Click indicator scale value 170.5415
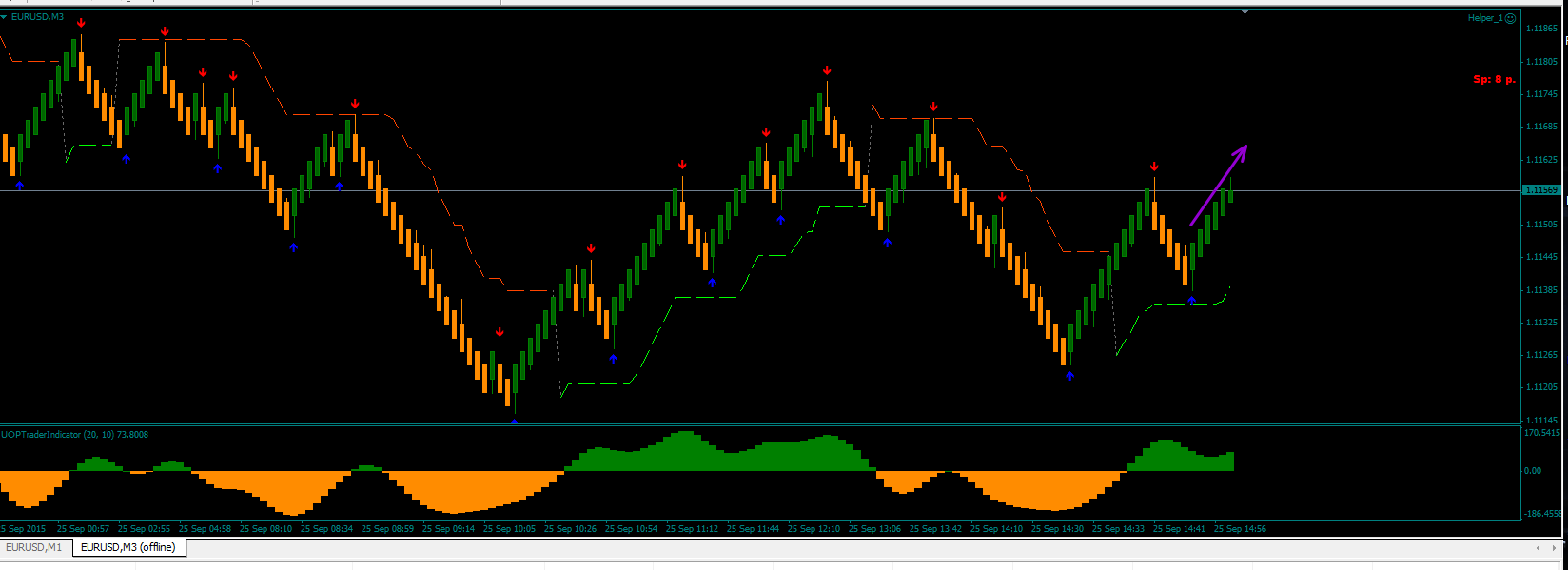This screenshot has width=1568, height=570. click(x=1542, y=433)
